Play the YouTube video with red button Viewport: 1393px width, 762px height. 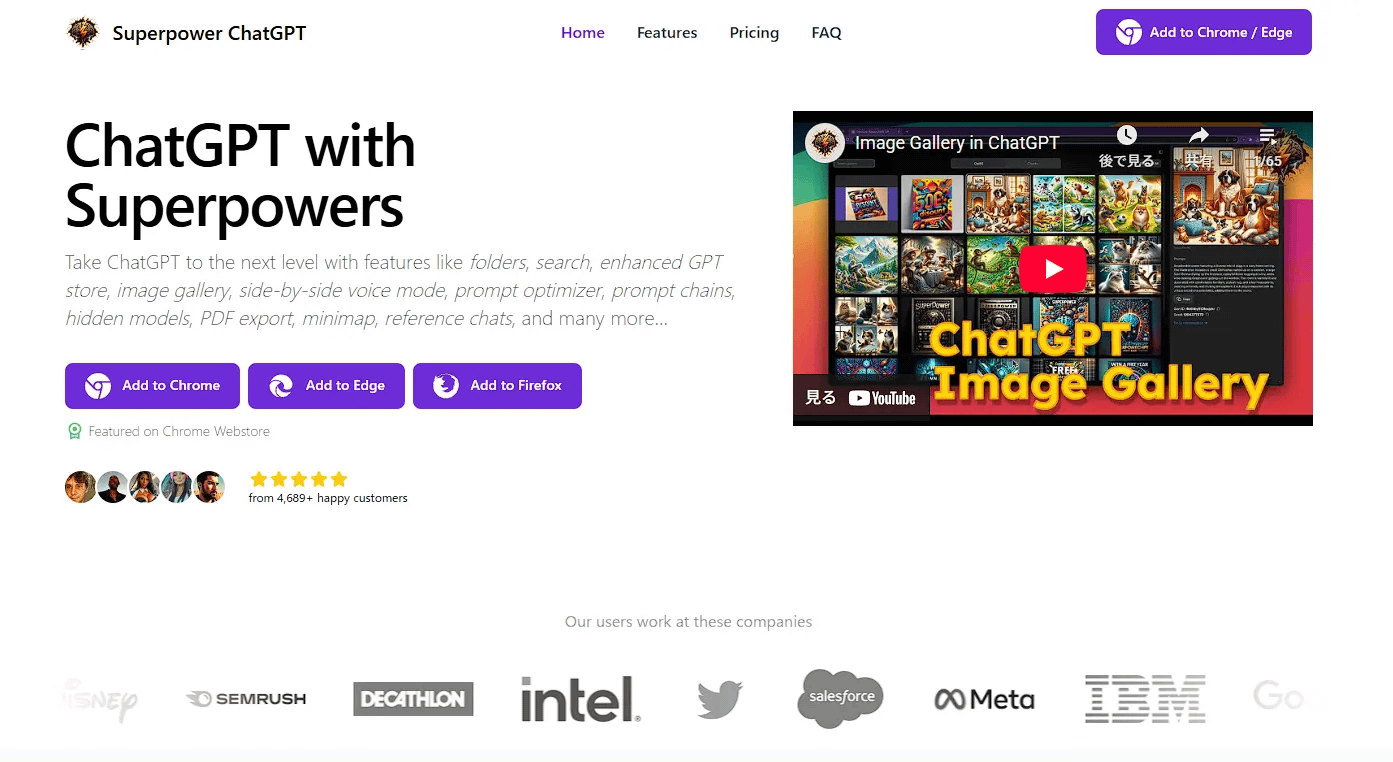(1053, 268)
